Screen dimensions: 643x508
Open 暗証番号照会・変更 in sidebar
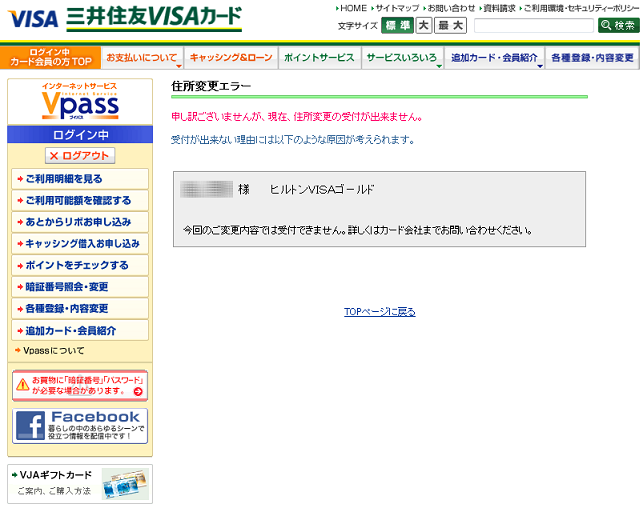(80, 287)
